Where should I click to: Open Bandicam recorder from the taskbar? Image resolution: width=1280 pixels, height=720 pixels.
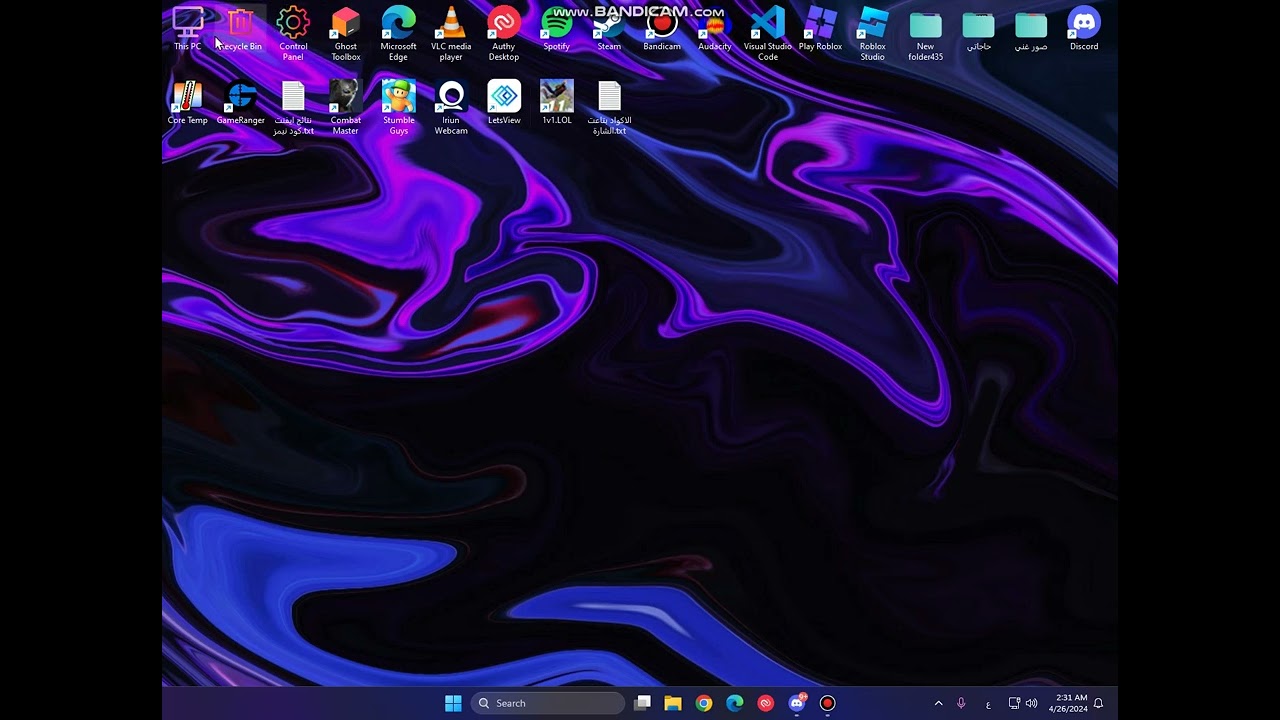827,703
